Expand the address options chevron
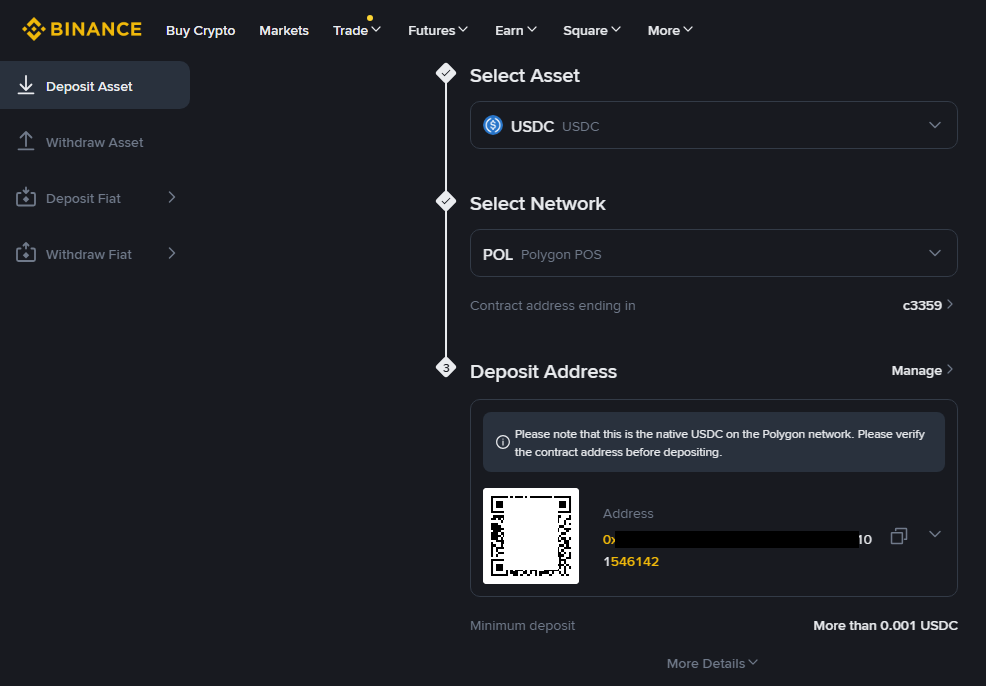The height and width of the screenshot is (686, 986). (935, 534)
